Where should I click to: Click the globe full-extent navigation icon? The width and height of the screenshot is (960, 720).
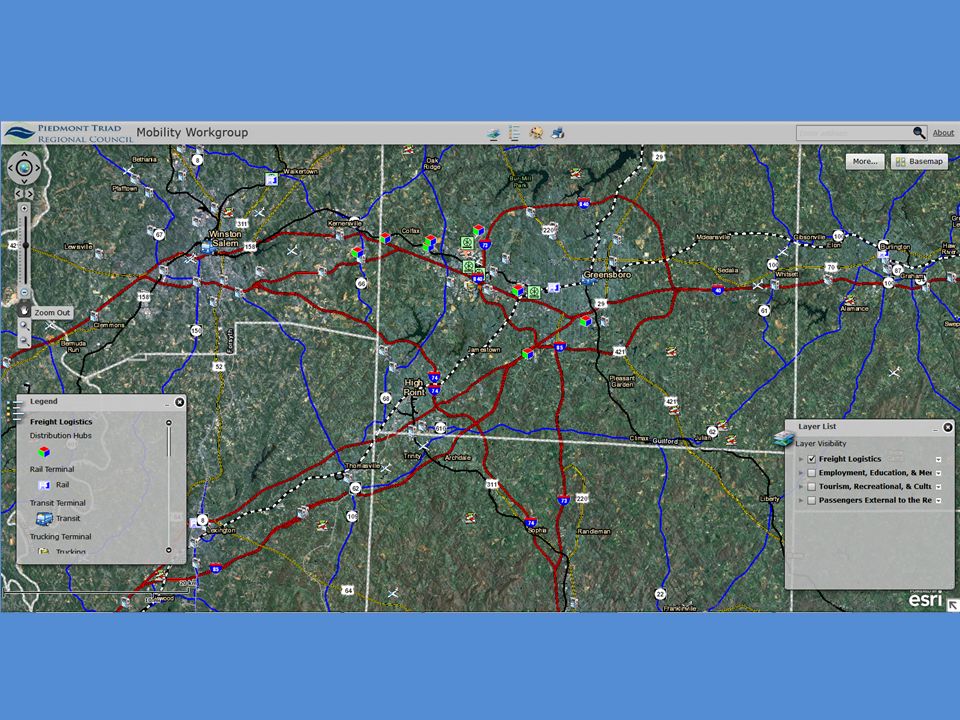[x=24, y=167]
